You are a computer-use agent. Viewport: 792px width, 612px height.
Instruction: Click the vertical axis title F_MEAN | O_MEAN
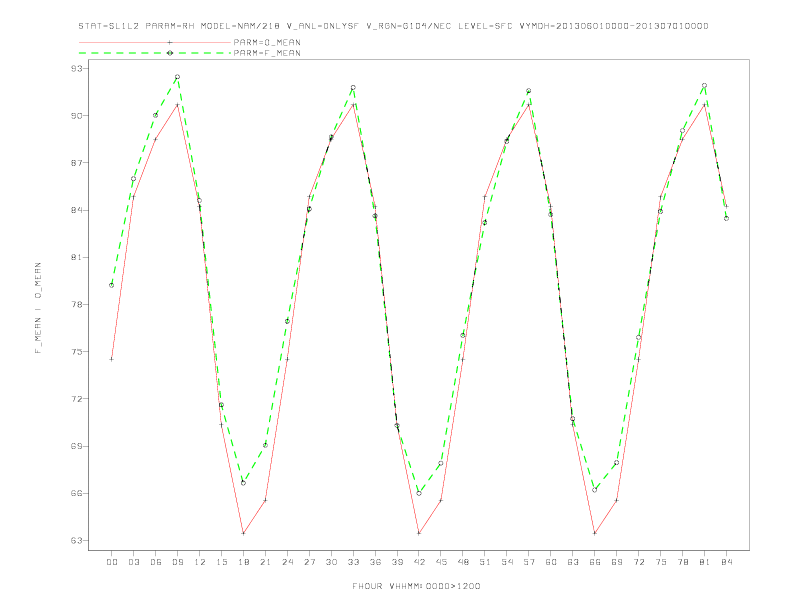pyautogui.click(x=38, y=308)
